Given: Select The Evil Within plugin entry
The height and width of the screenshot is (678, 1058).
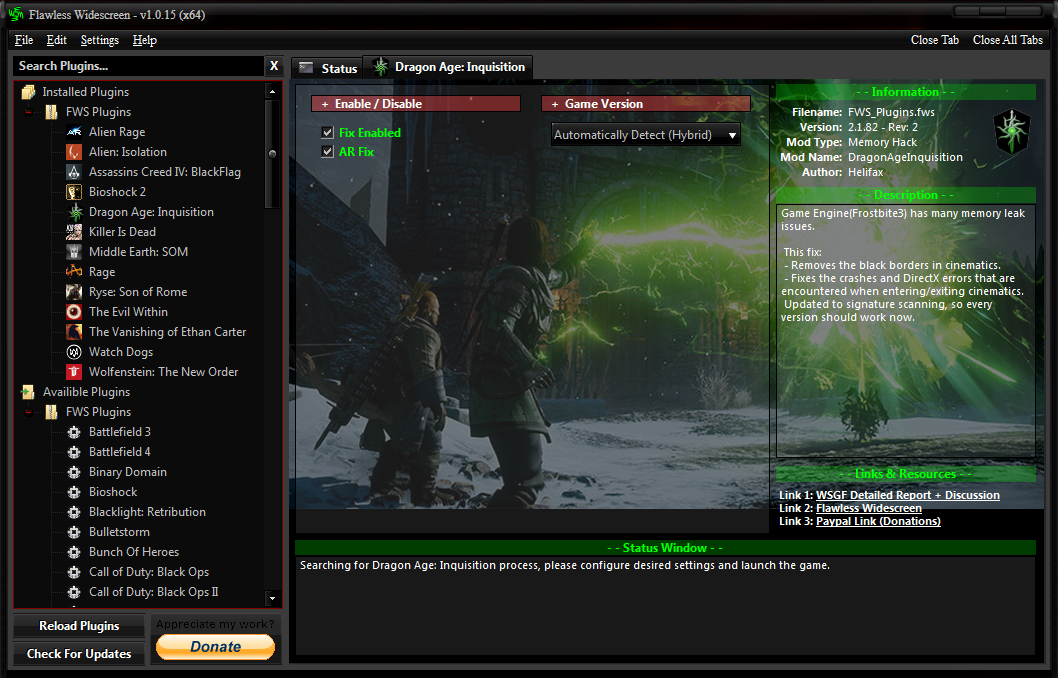Looking at the screenshot, I should pyautogui.click(x=128, y=312).
